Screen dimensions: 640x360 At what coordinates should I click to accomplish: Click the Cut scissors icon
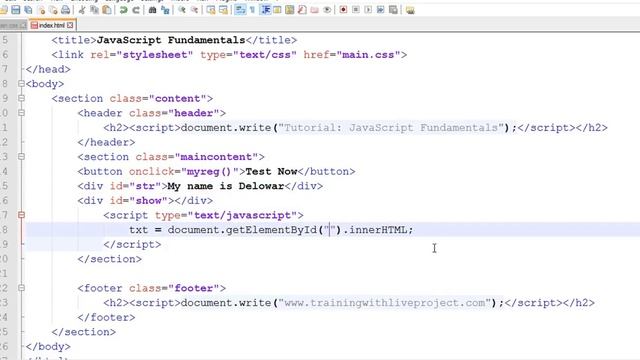click(82, 10)
